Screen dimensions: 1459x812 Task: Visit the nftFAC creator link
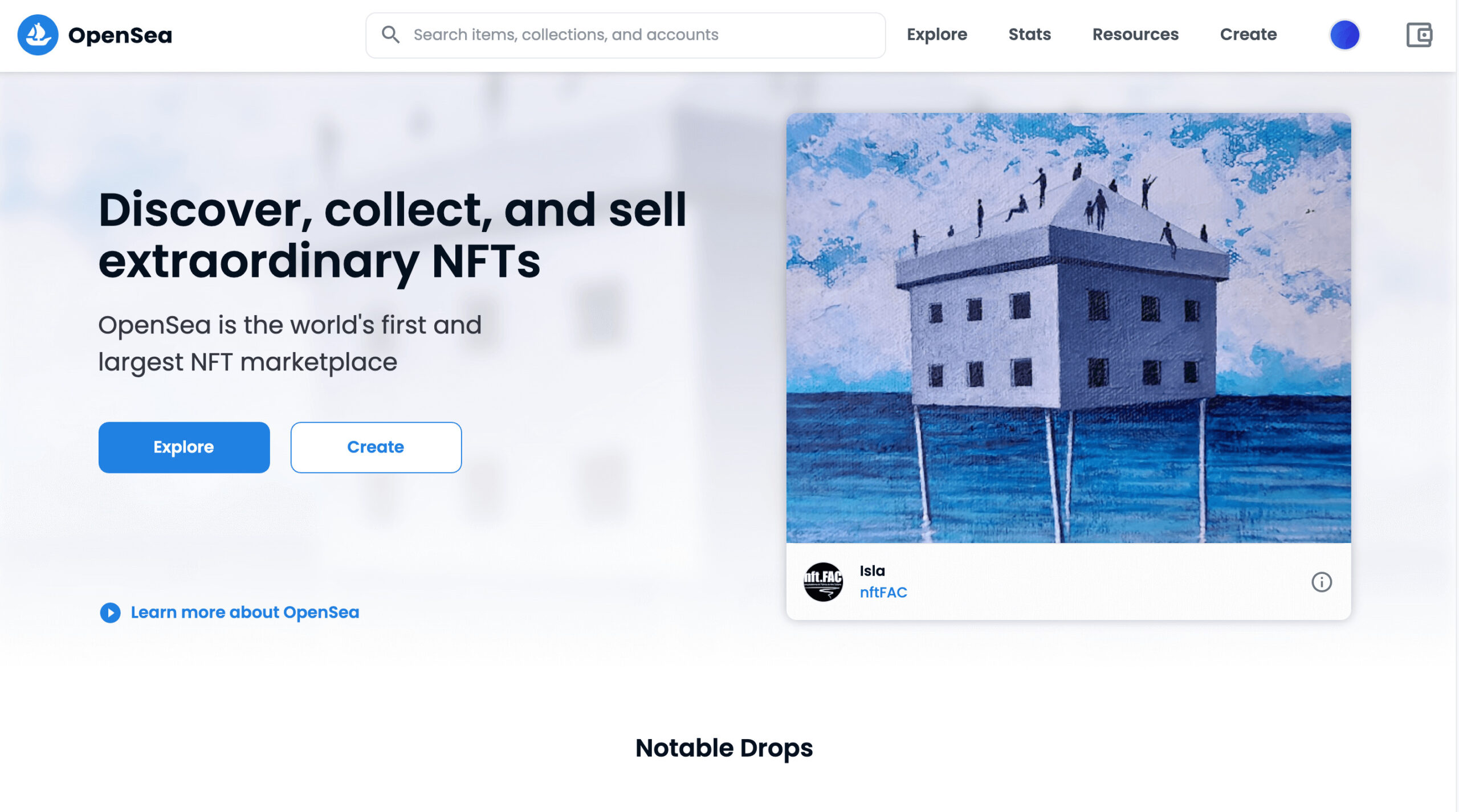(883, 592)
